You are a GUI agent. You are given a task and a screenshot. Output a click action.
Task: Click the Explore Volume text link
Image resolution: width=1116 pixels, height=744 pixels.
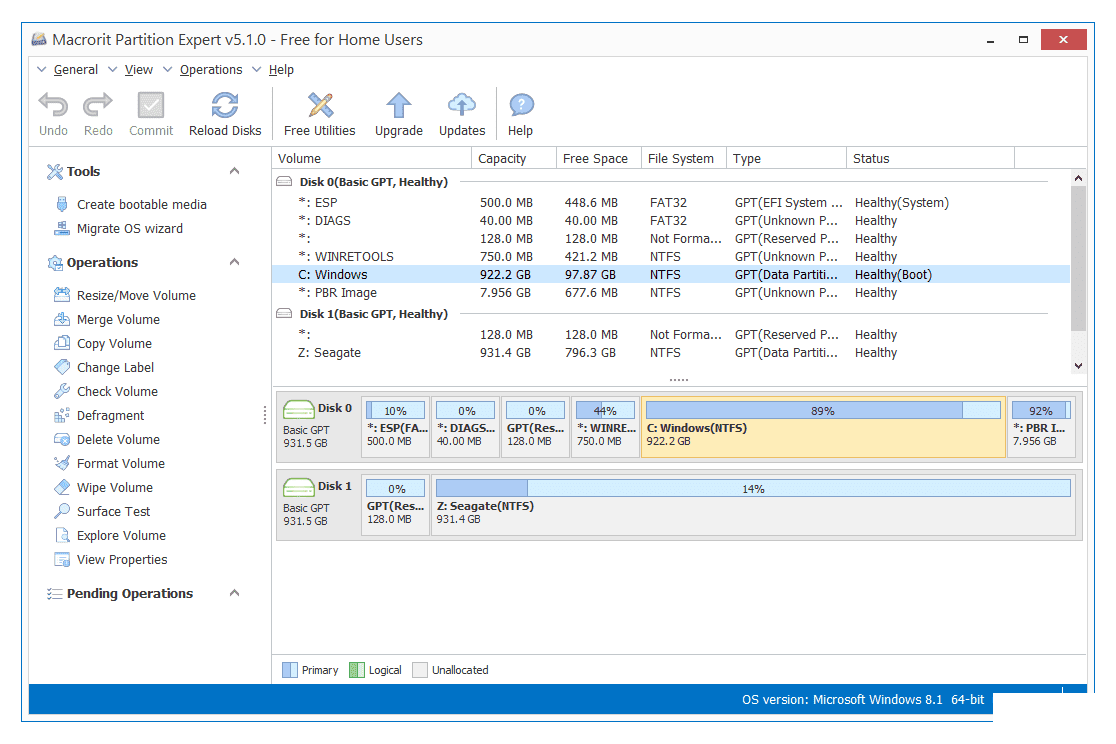pyautogui.click(x=121, y=535)
